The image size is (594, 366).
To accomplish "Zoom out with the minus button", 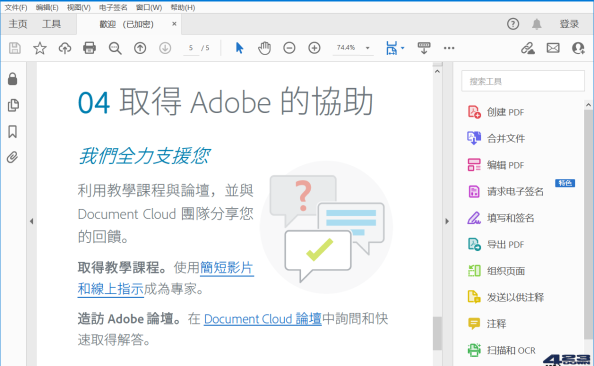I will pyautogui.click(x=289, y=48).
